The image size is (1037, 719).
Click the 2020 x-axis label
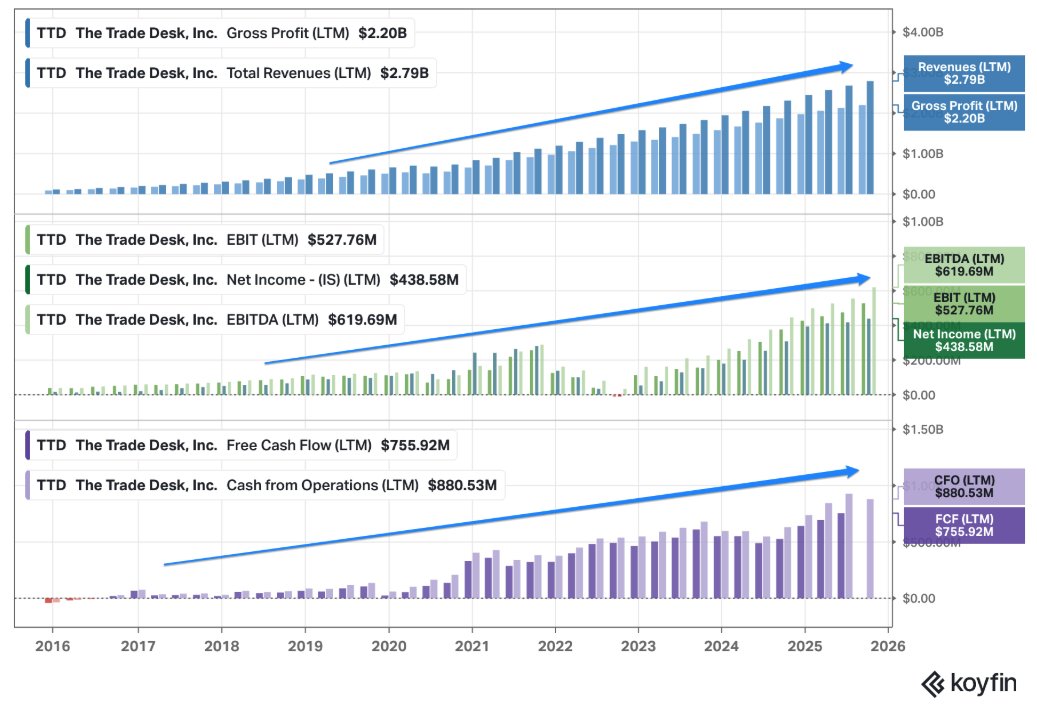(389, 646)
